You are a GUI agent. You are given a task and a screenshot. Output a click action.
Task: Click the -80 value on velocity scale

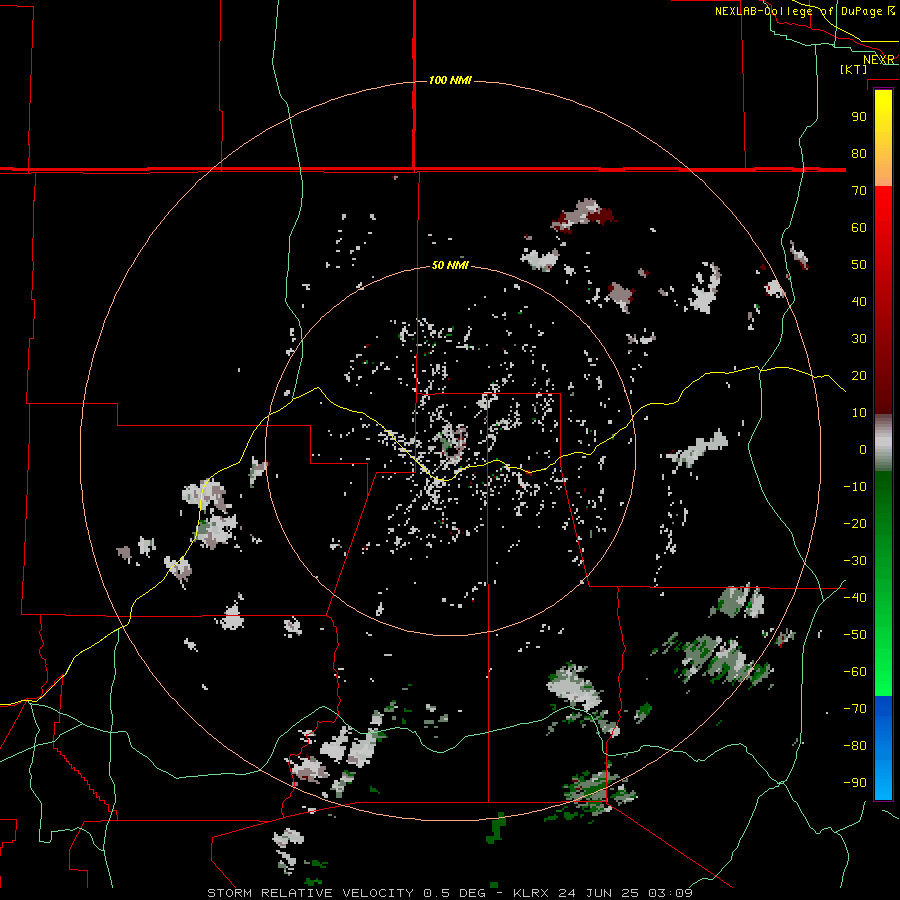855,746
